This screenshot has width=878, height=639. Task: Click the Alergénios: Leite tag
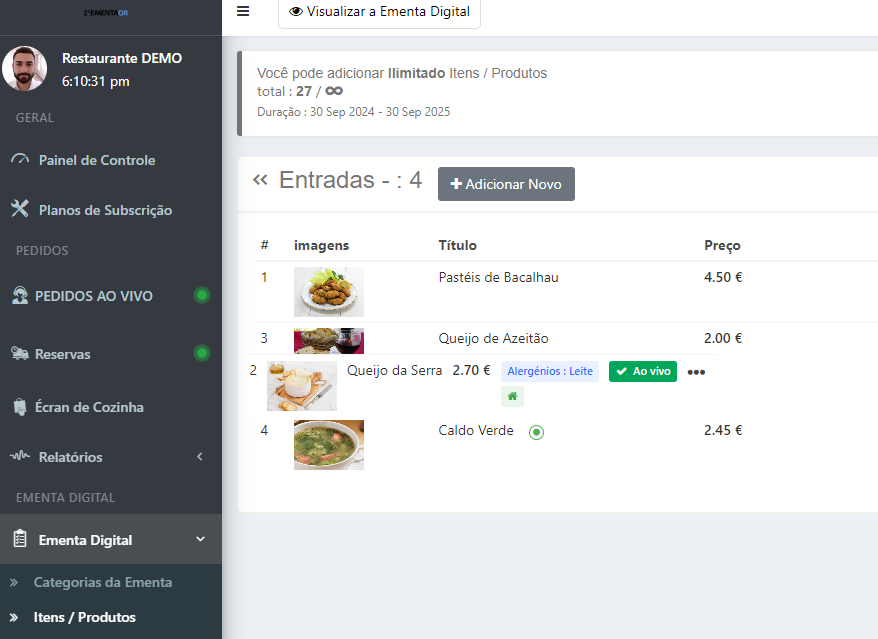coord(549,371)
